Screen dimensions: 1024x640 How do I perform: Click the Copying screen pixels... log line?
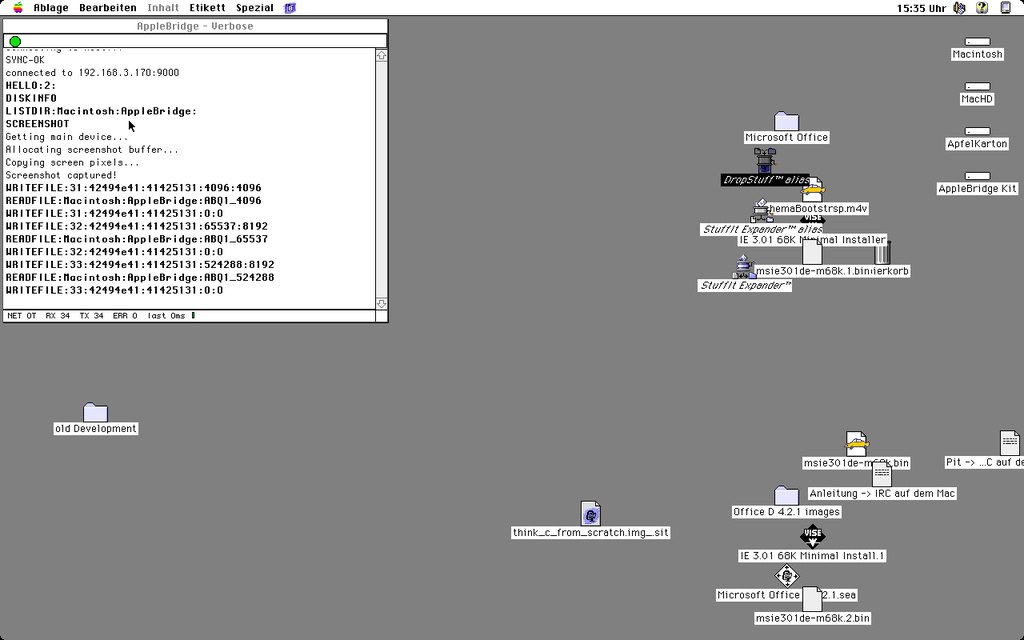(72, 163)
